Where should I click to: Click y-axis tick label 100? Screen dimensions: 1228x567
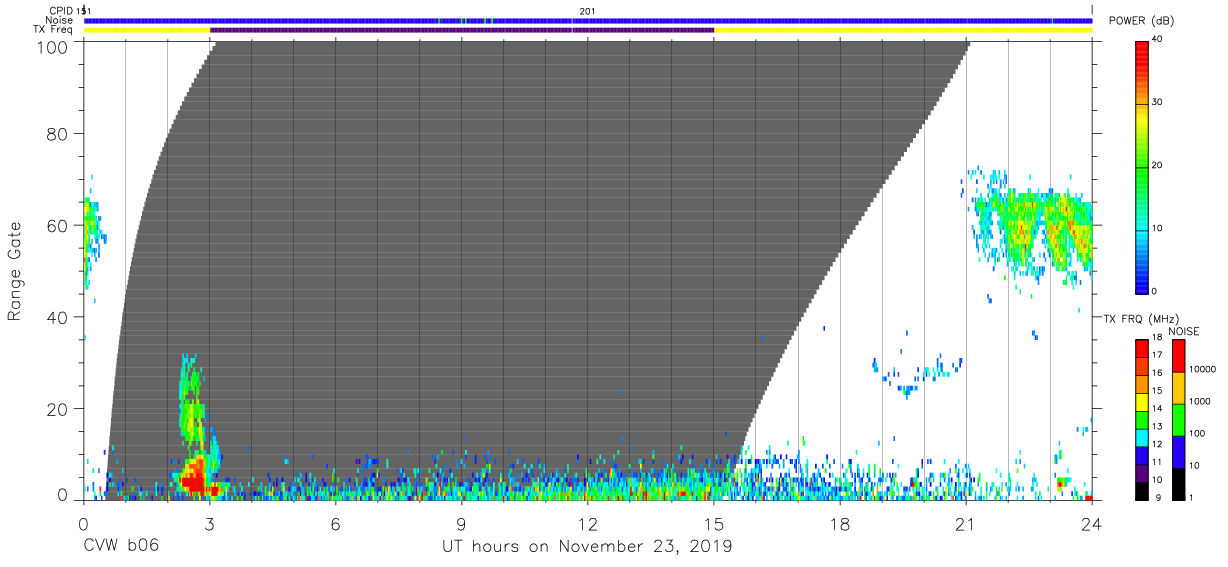click(x=54, y=47)
